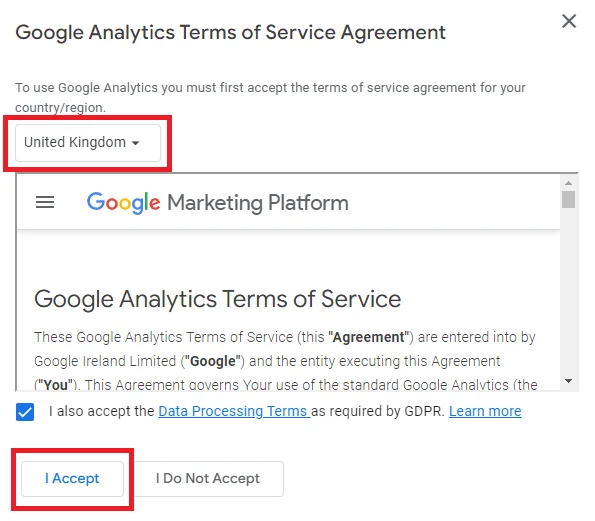Click the scrollbar down arrow
The image size is (595, 521).
pyautogui.click(x=568, y=381)
